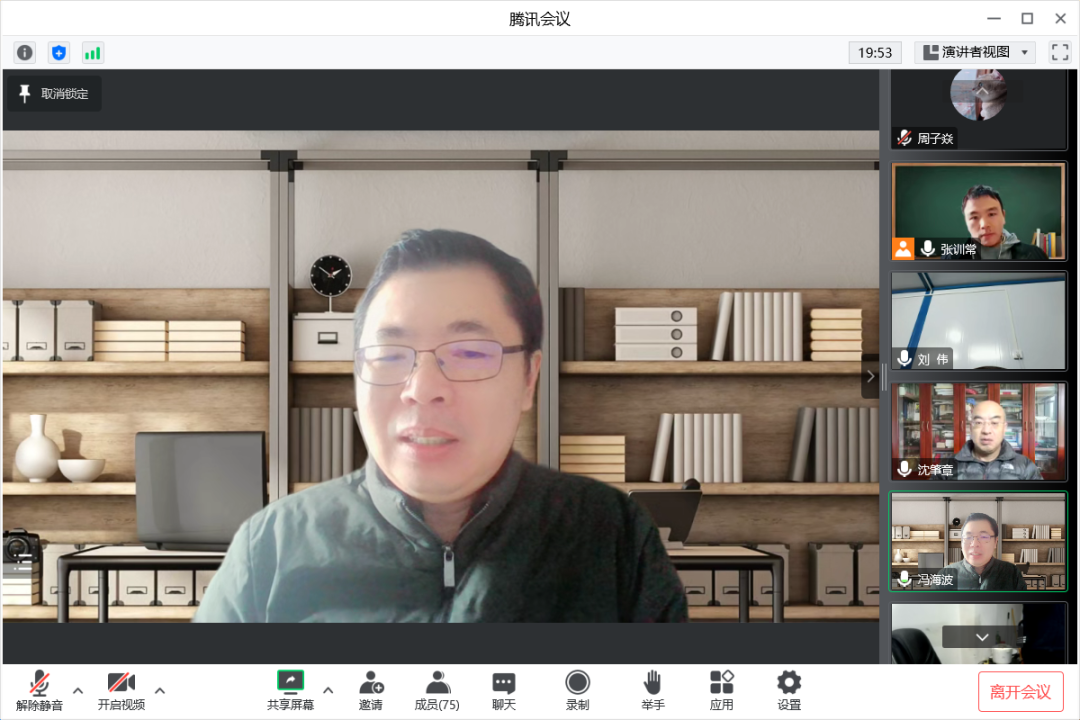
Task: Click the blue security shield icon
Action: tap(59, 53)
